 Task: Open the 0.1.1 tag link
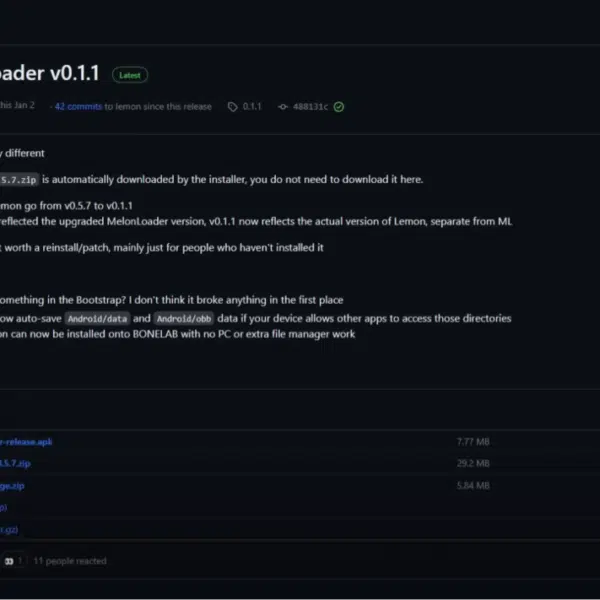pos(252,106)
